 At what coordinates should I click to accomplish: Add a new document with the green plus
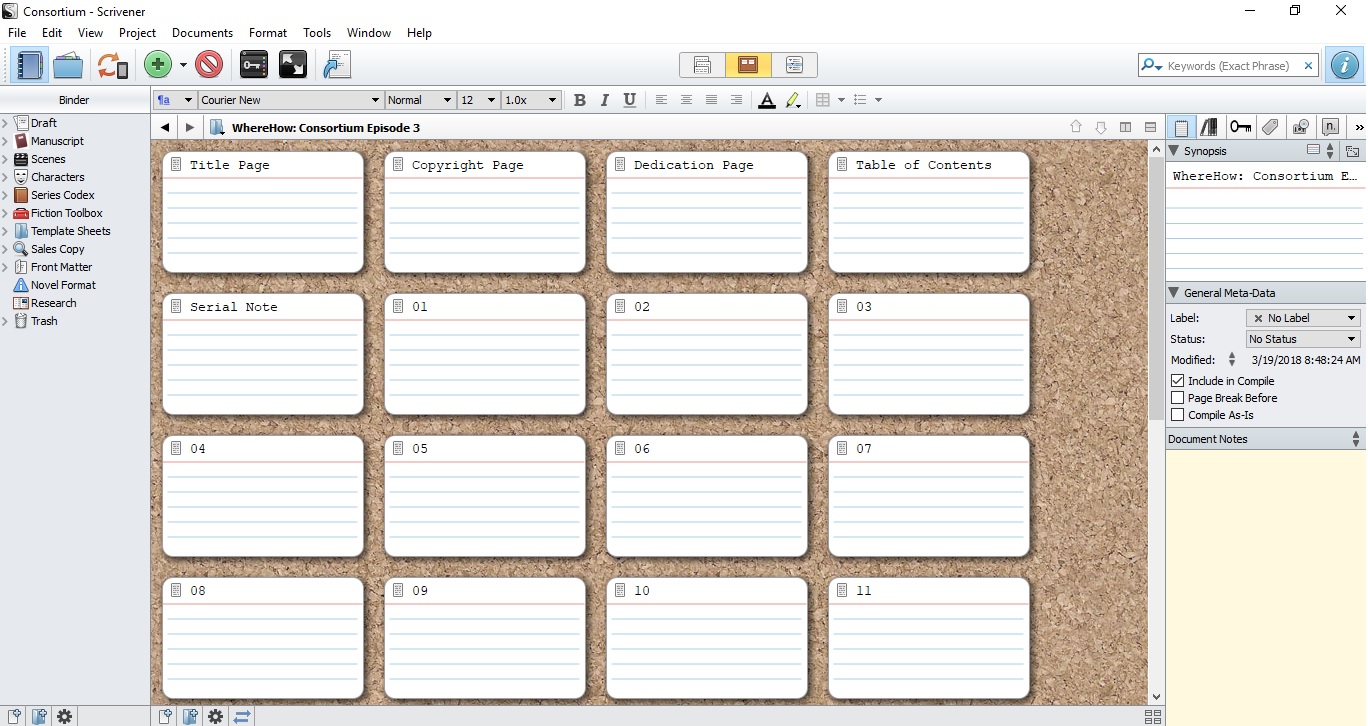[x=156, y=64]
